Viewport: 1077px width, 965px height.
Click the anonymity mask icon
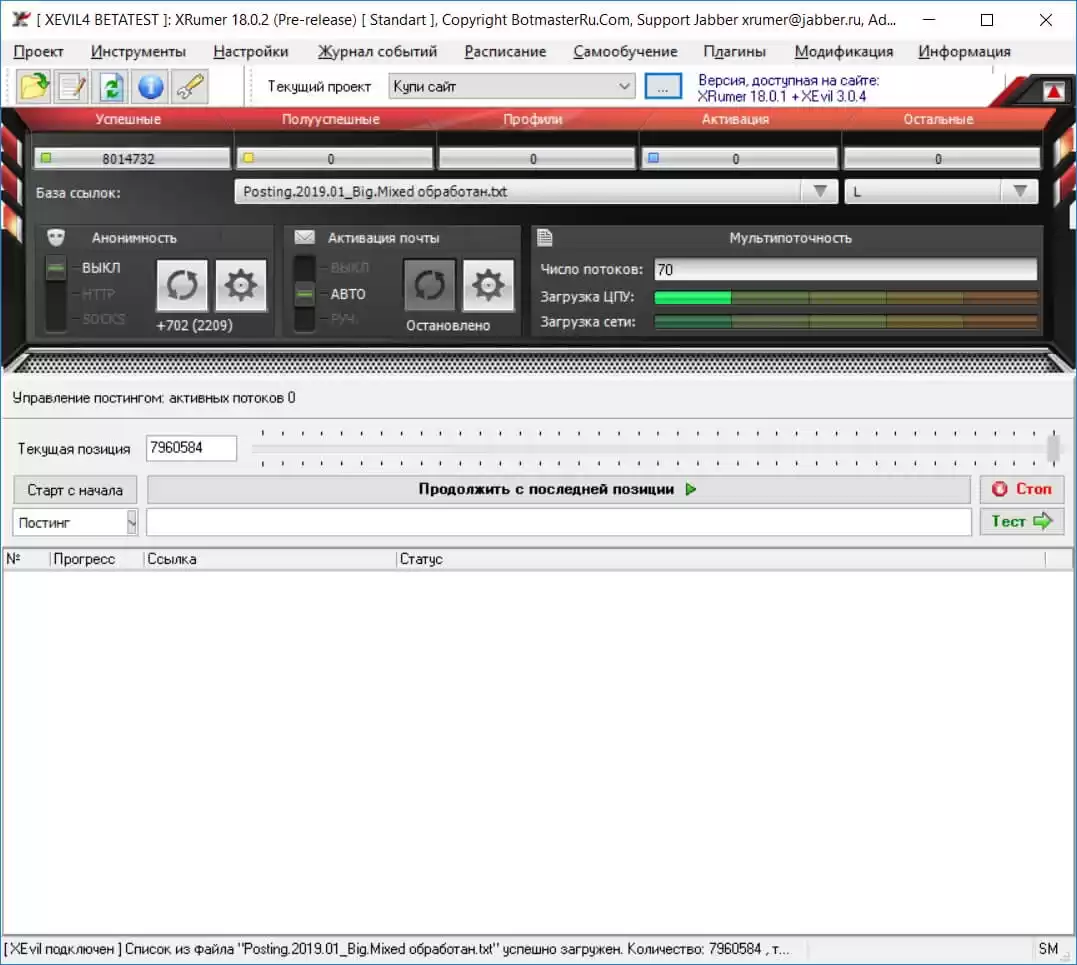[x=56, y=238]
